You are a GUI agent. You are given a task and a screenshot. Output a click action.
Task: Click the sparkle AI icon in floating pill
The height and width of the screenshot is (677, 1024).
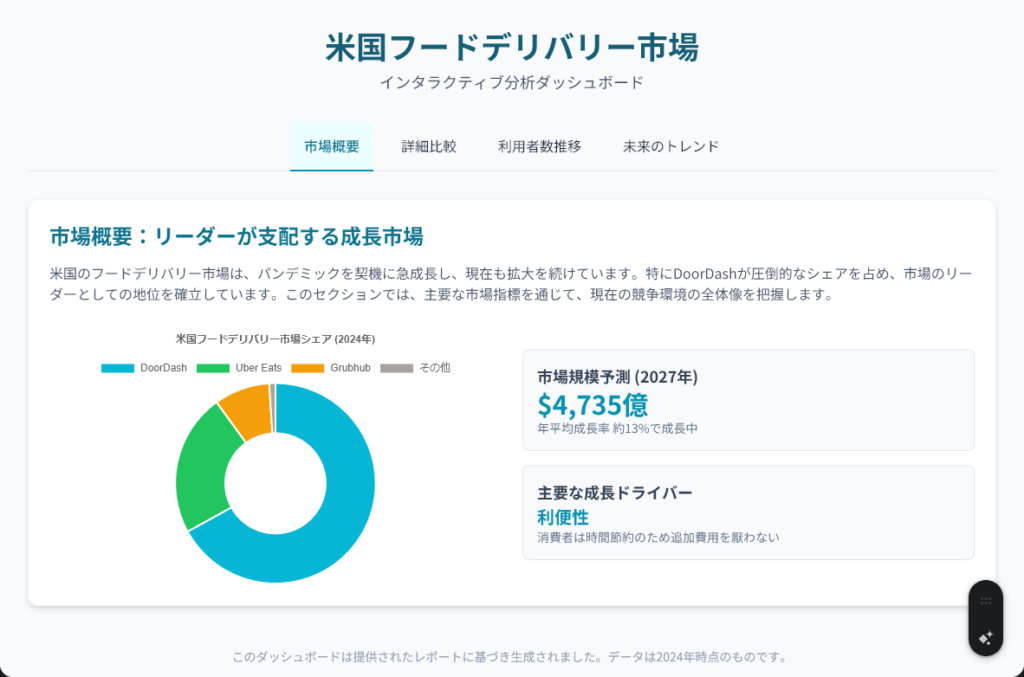coord(985,638)
